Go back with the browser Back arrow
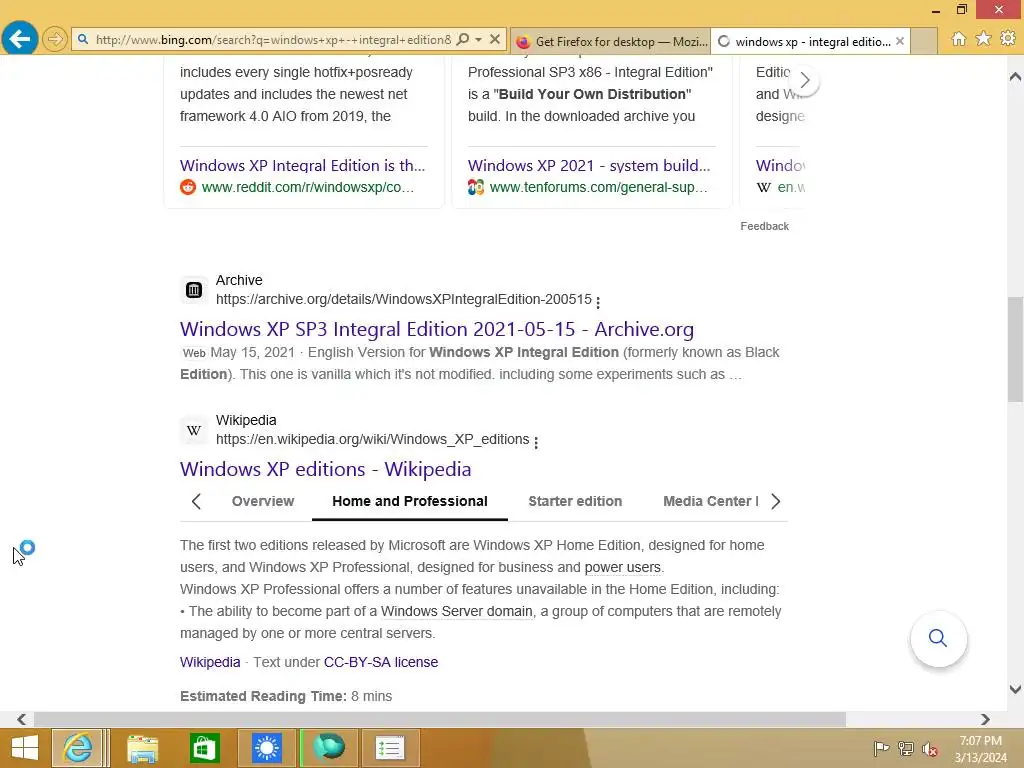This screenshot has width=1024, height=768. pos(20,39)
